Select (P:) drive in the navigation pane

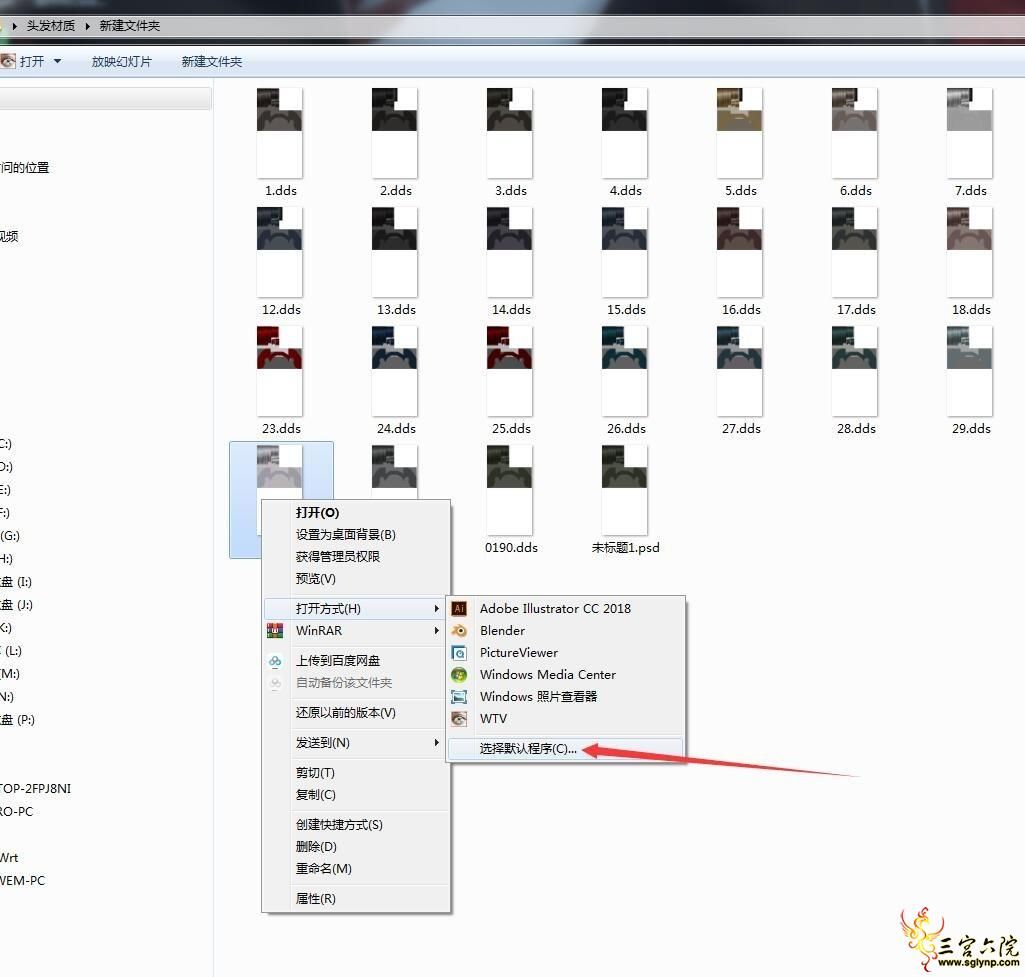coord(18,720)
